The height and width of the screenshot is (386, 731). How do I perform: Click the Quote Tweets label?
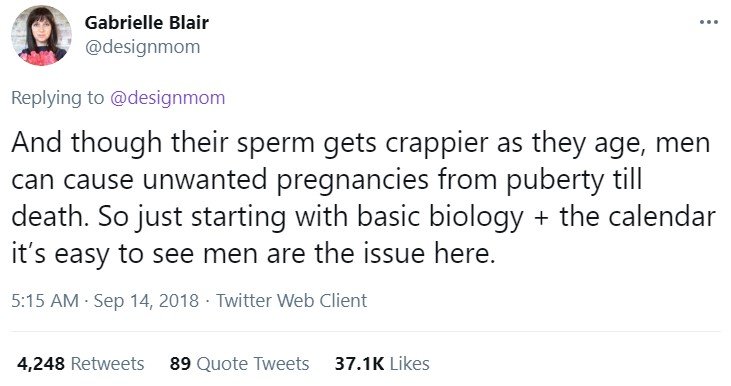pos(253,364)
